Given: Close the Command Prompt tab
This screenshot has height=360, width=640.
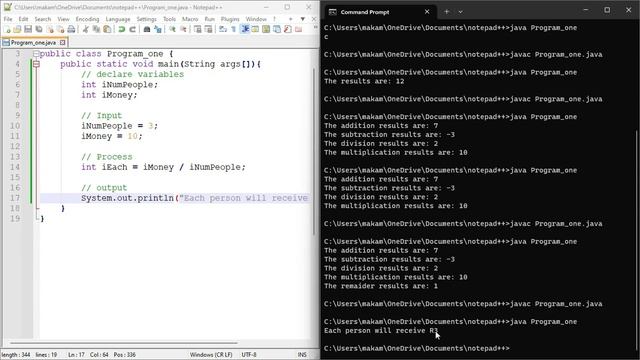Looking at the screenshot, I should coord(427,12).
